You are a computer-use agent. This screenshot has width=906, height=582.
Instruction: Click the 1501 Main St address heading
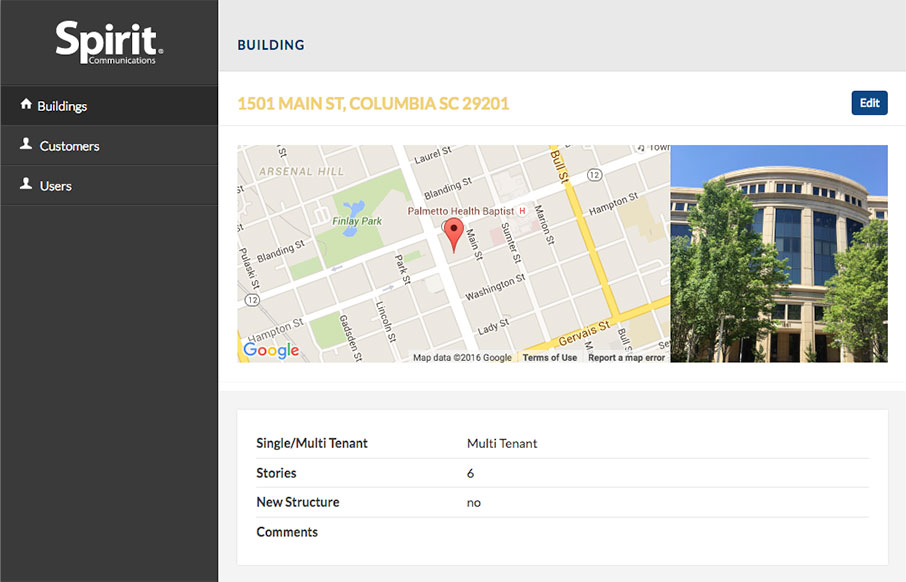click(373, 103)
